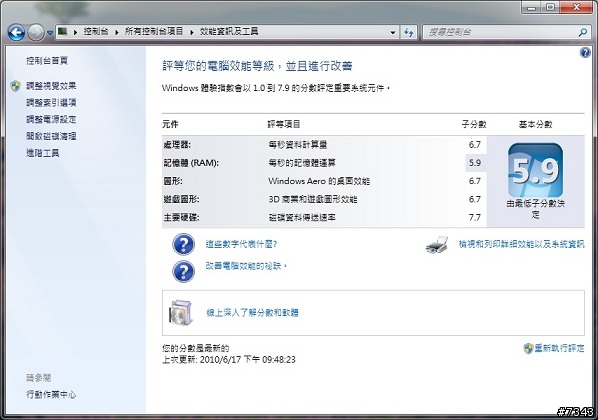Screen dimensions: 598x420
Task: Select the 記憶體 (RAM) row label
Action: 191,163
